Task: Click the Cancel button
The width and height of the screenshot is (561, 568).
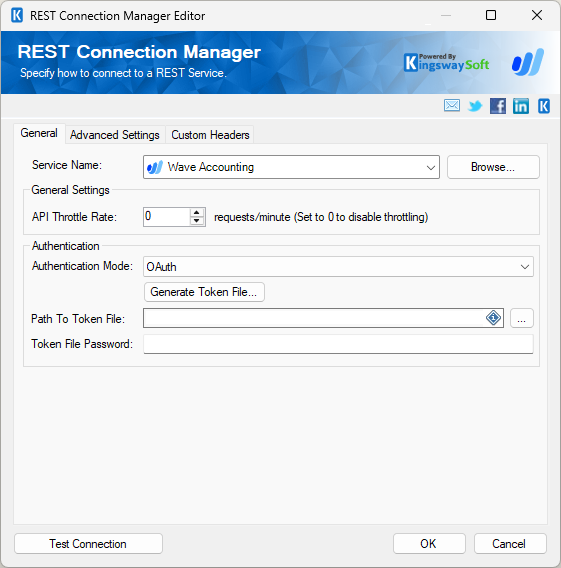Action: [x=510, y=543]
